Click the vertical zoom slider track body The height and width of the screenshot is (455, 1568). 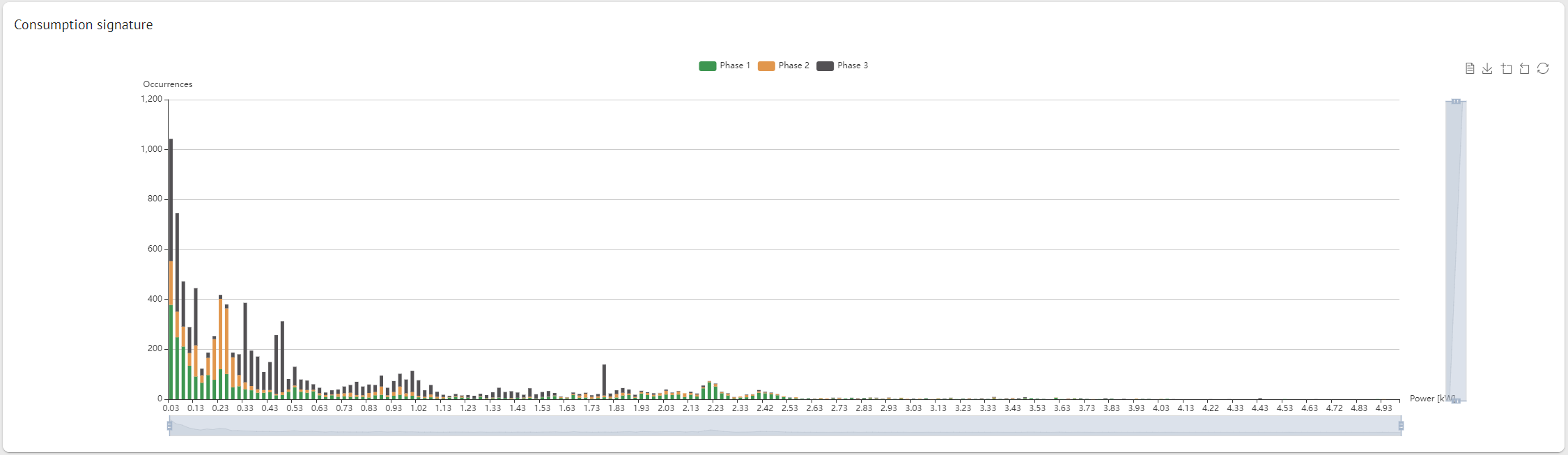tap(1456, 251)
